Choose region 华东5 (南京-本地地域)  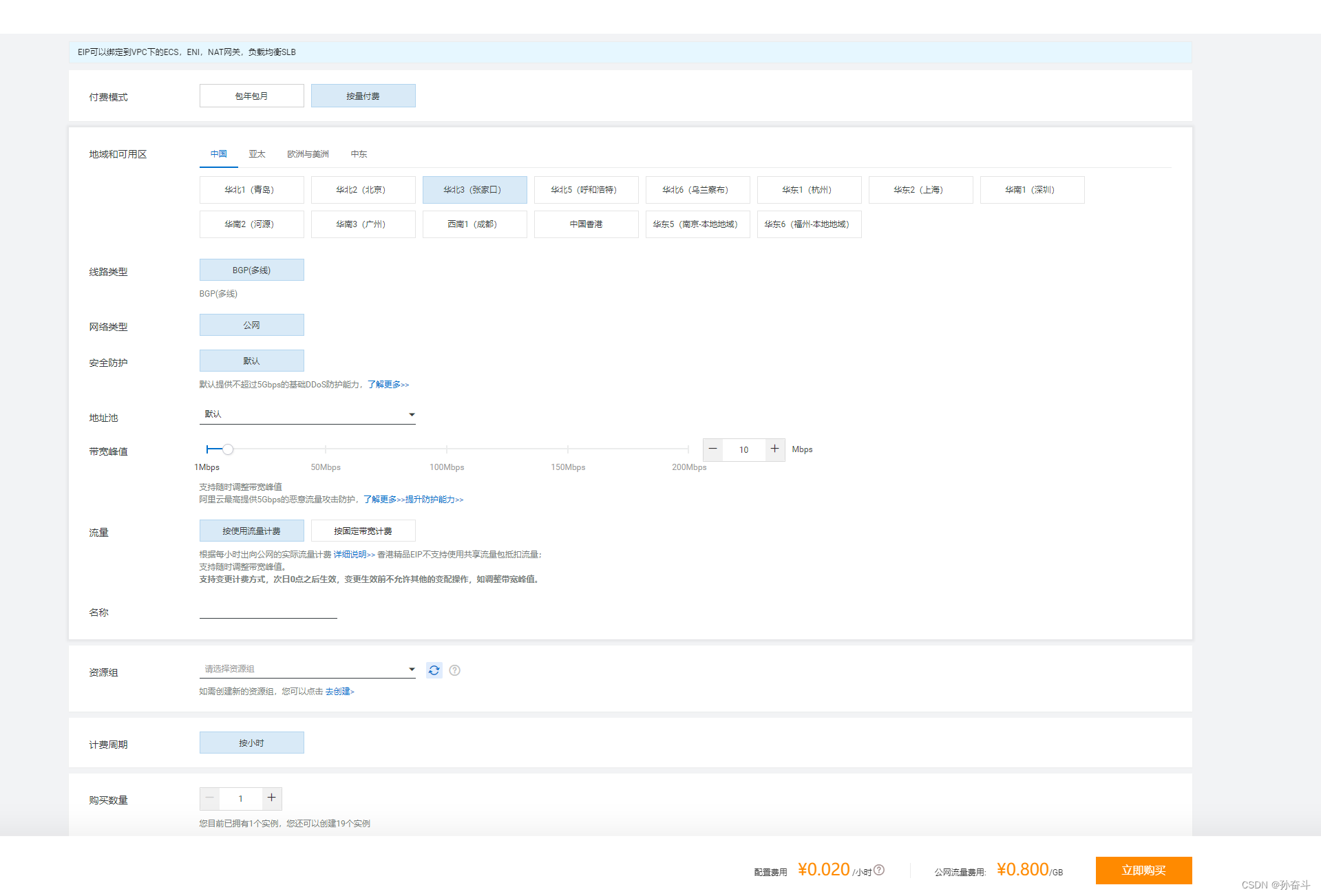[698, 224]
